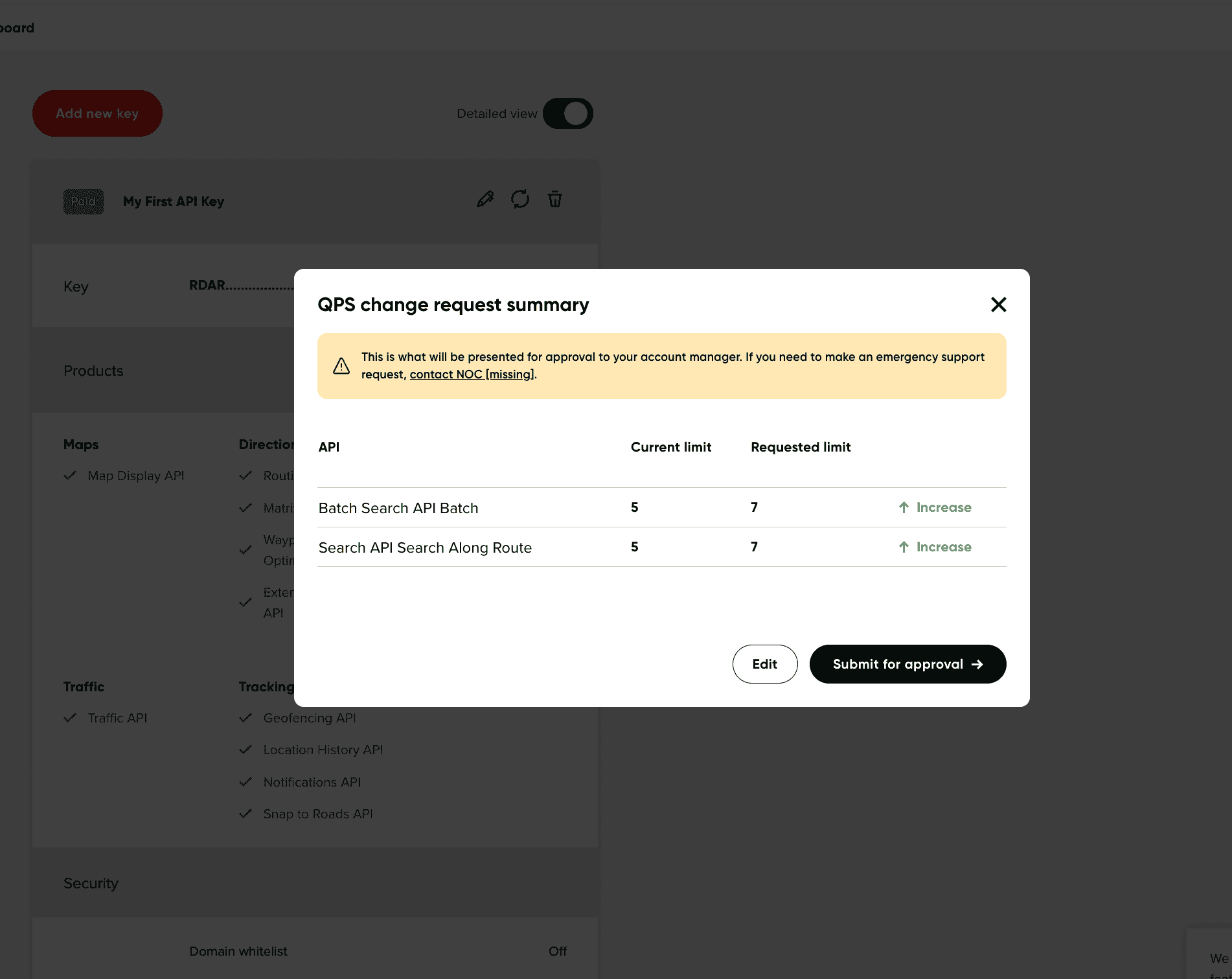This screenshot has height=979, width=1232.
Task: Click the trash delete key icon
Action: pyautogui.click(x=555, y=200)
